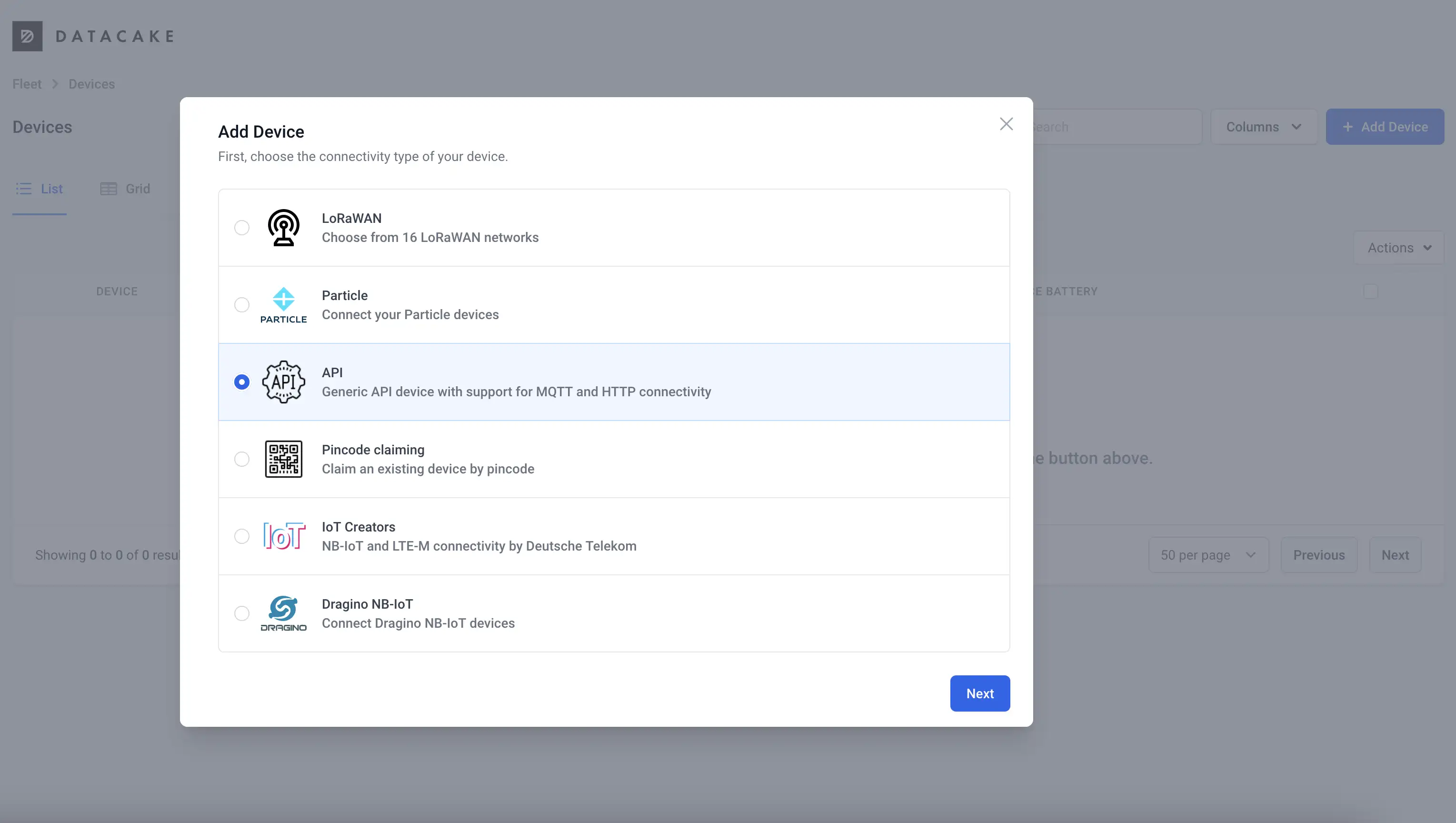
Task: Select the API radio button
Action: (242, 382)
